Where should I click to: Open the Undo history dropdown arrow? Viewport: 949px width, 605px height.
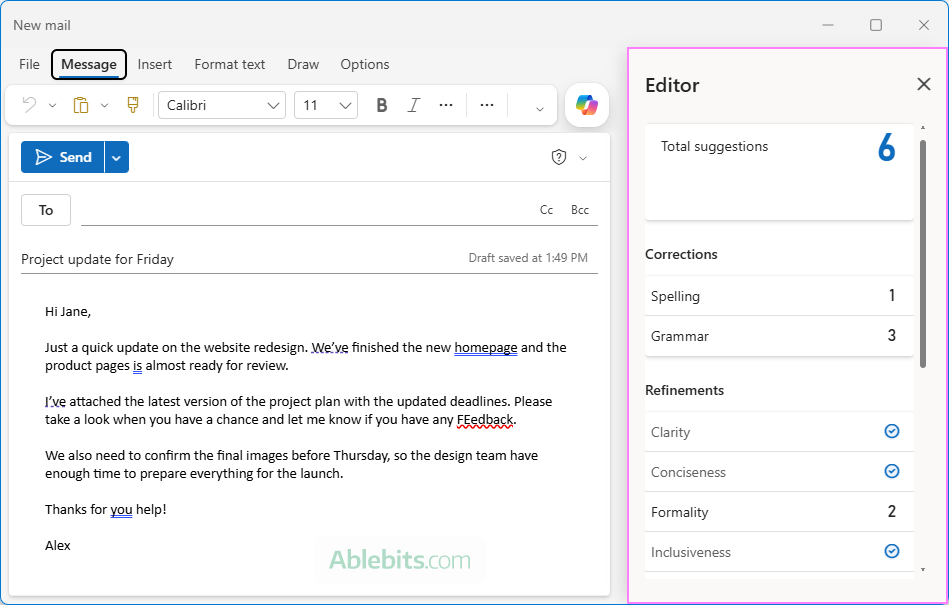(x=53, y=106)
